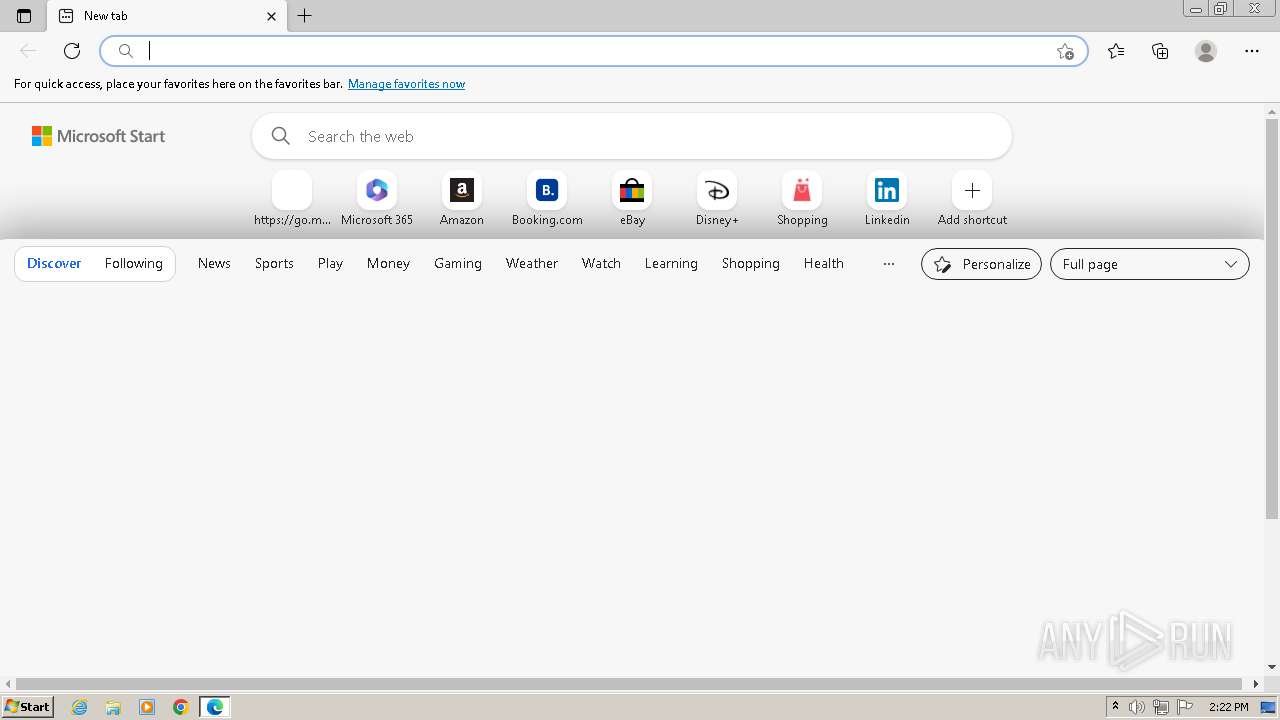
Task: Click the horizontal scrollbar right arrow
Action: coord(1257,684)
